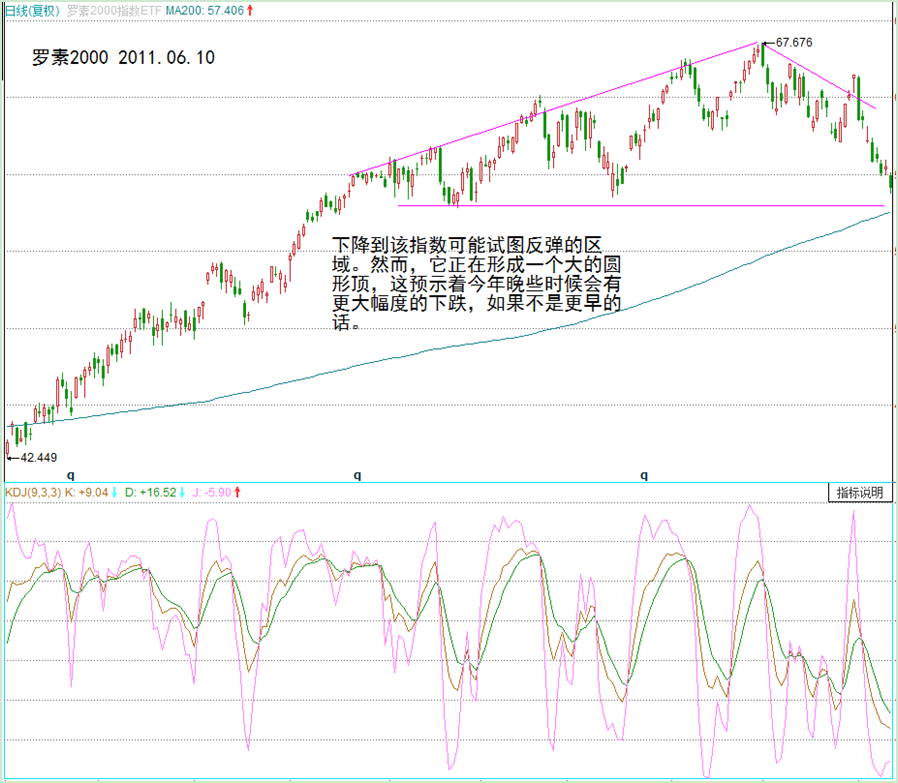Click the KDJ(9,3,3) indicator parameters label
898x783 pixels.
pyautogui.click(x=32, y=492)
